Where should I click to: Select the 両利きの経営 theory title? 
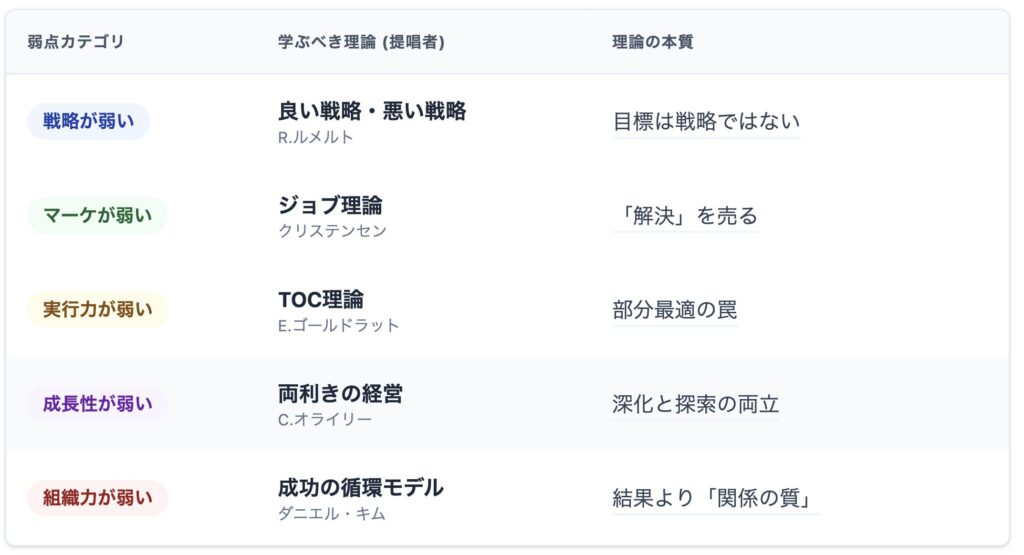[x=340, y=393]
